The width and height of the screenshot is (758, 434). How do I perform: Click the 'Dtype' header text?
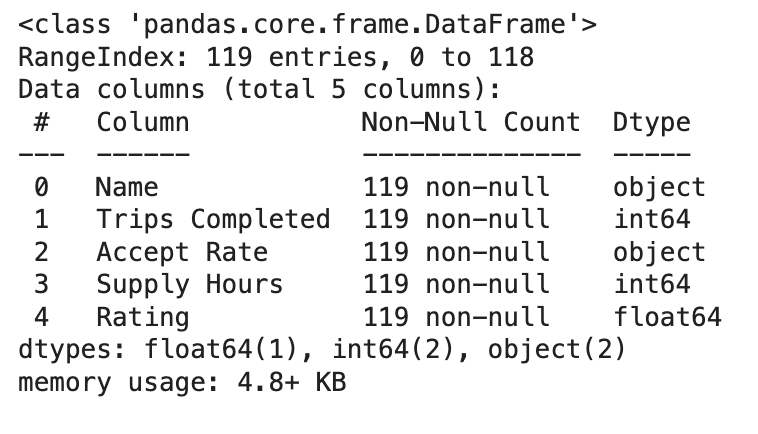[652, 123]
